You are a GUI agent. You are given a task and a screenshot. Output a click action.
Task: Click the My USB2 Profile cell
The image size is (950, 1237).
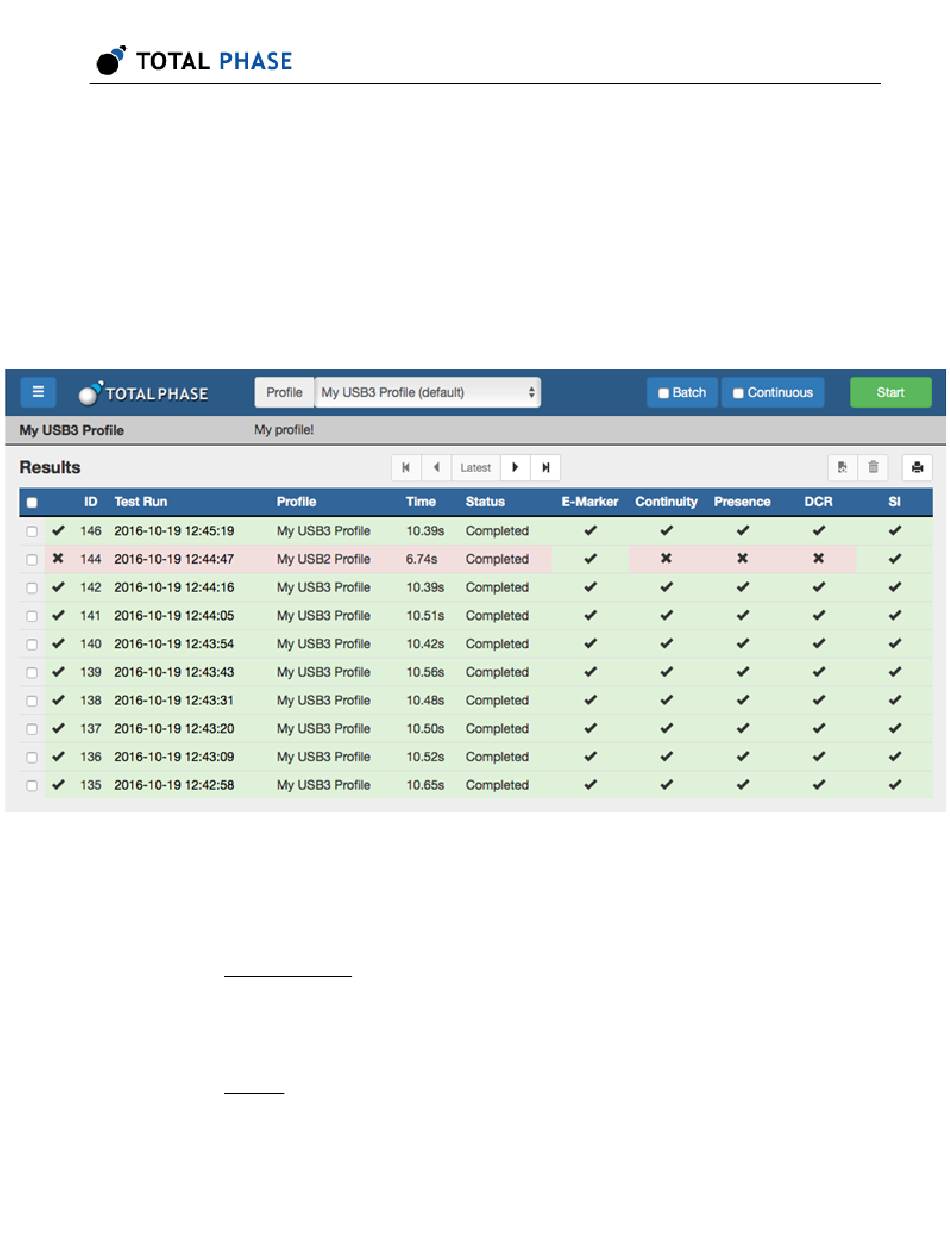tap(324, 559)
